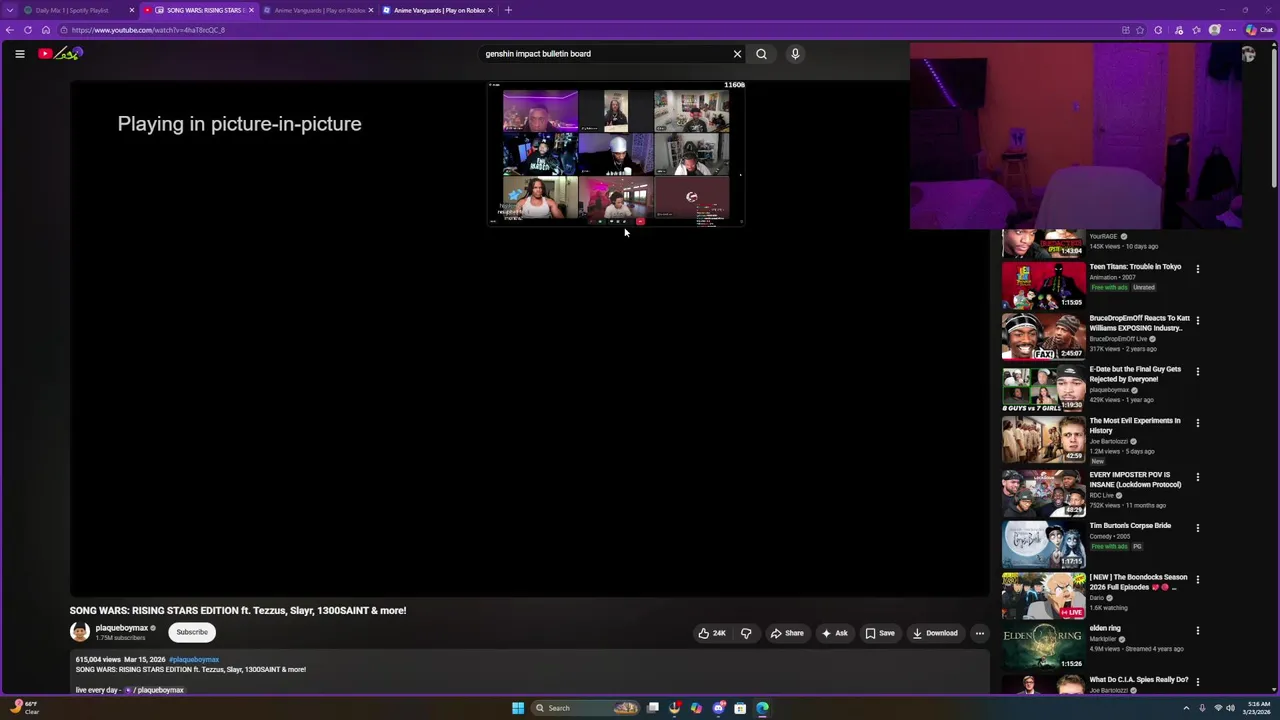Subscribe to plaqueboymax
1280x720 pixels.
coord(192,632)
